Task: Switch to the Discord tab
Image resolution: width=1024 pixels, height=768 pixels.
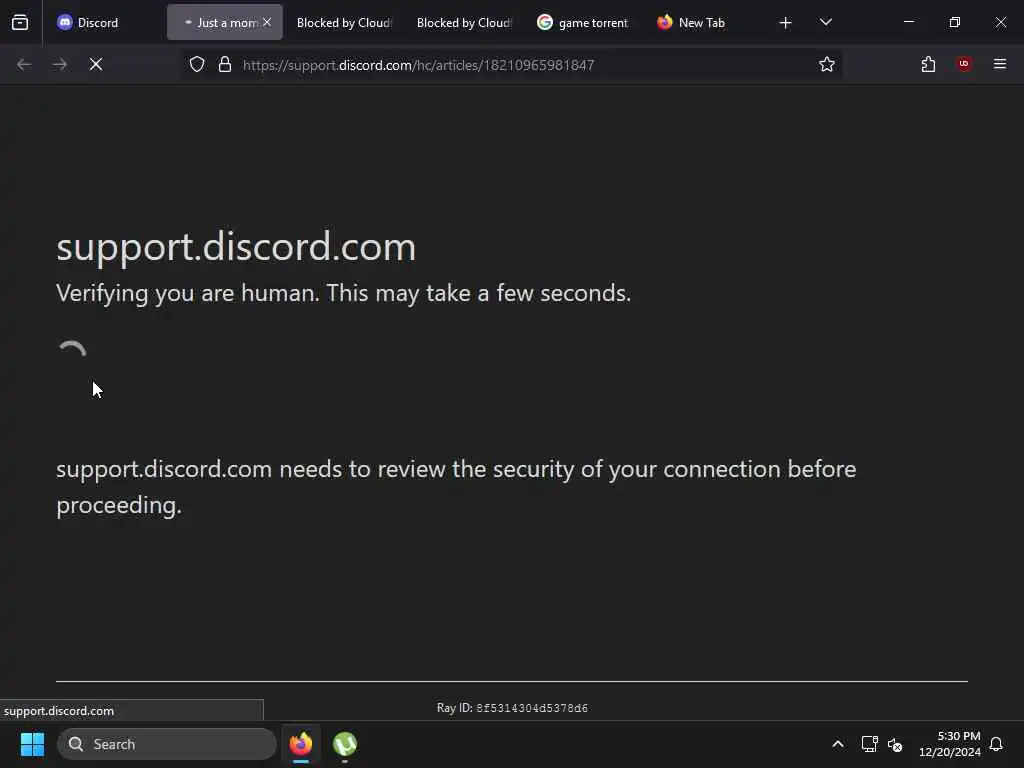Action: 104,23
